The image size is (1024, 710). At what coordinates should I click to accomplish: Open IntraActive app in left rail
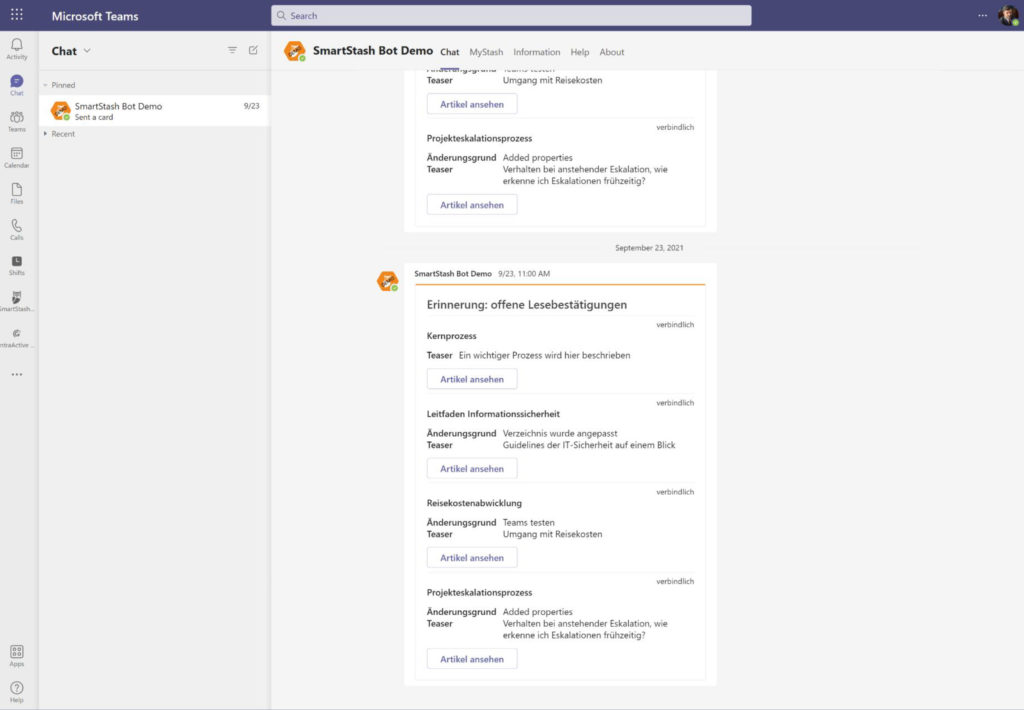[x=17, y=338]
